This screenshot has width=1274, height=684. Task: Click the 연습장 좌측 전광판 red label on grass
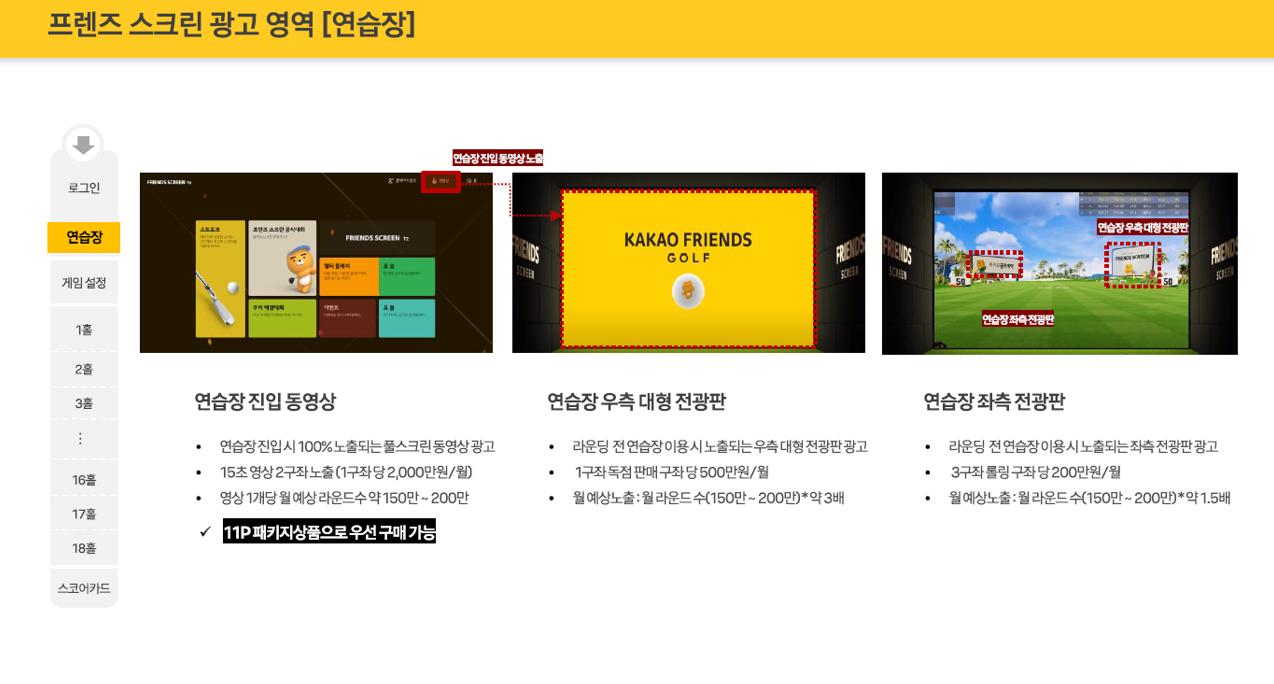point(1018,319)
